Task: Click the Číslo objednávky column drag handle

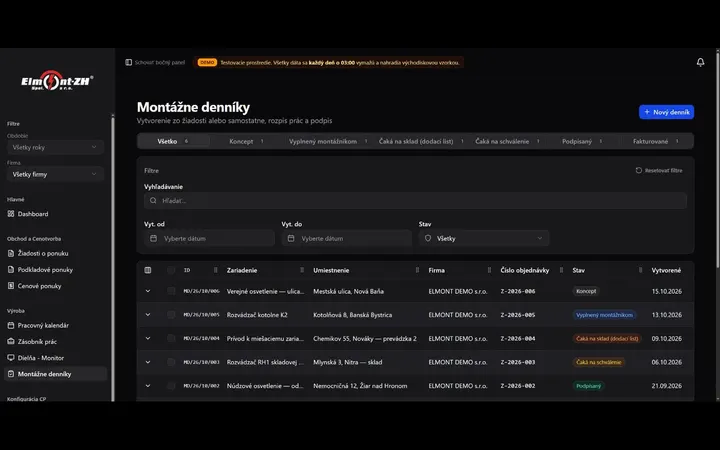Action: tap(561, 270)
